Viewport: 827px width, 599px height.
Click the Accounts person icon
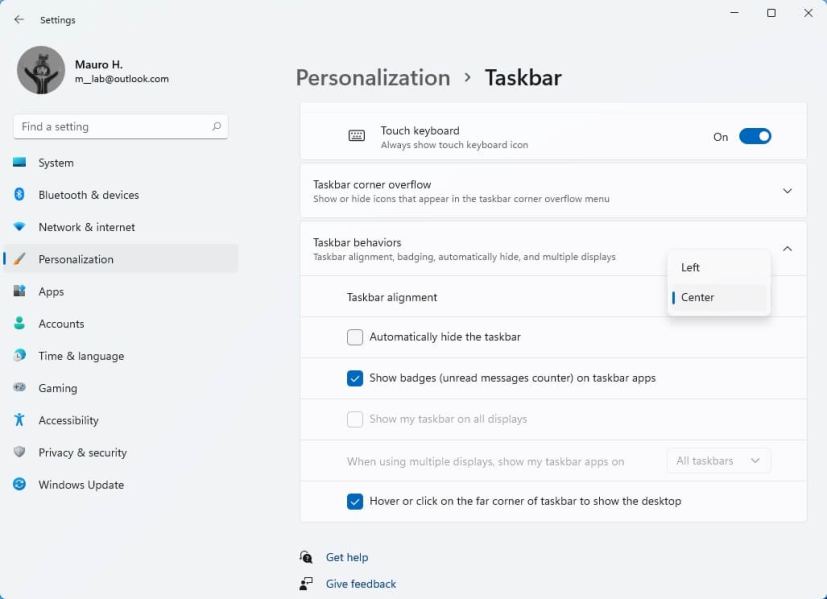click(x=19, y=324)
